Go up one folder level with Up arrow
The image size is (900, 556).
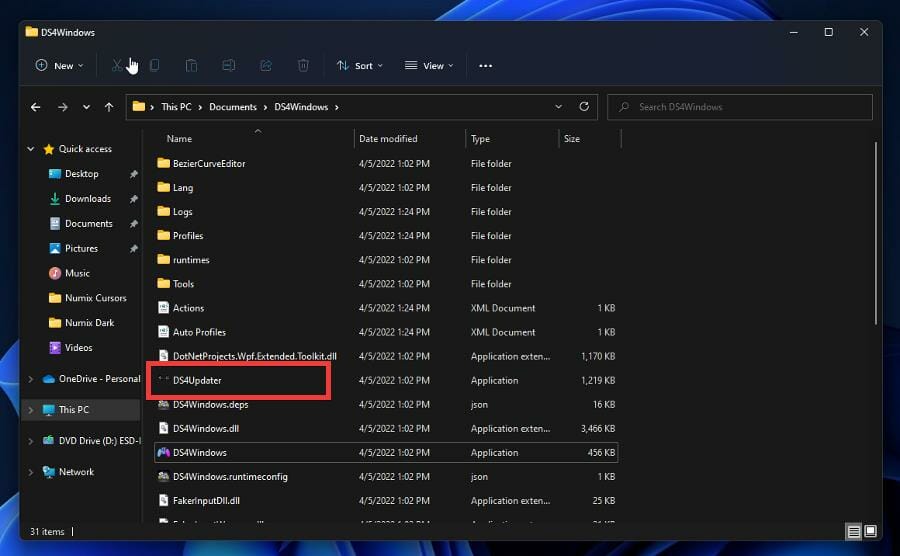coord(109,107)
